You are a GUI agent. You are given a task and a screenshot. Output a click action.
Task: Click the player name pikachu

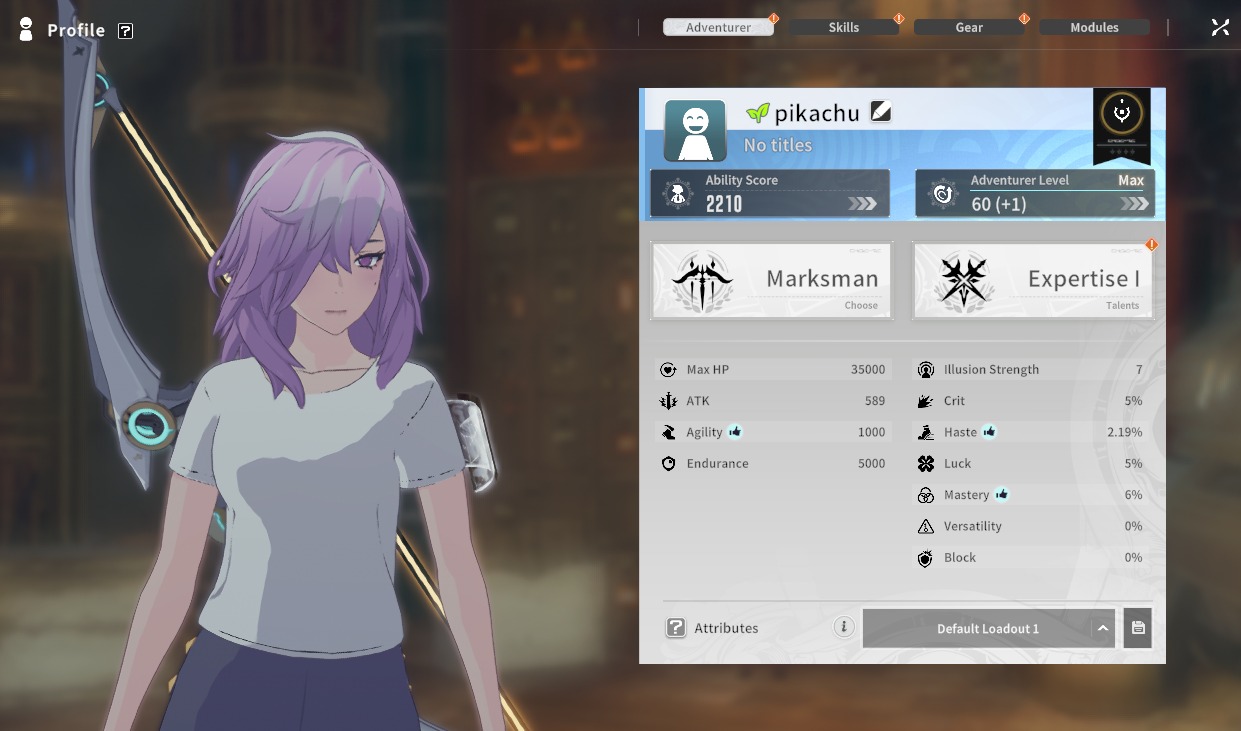(x=817, y=113)
